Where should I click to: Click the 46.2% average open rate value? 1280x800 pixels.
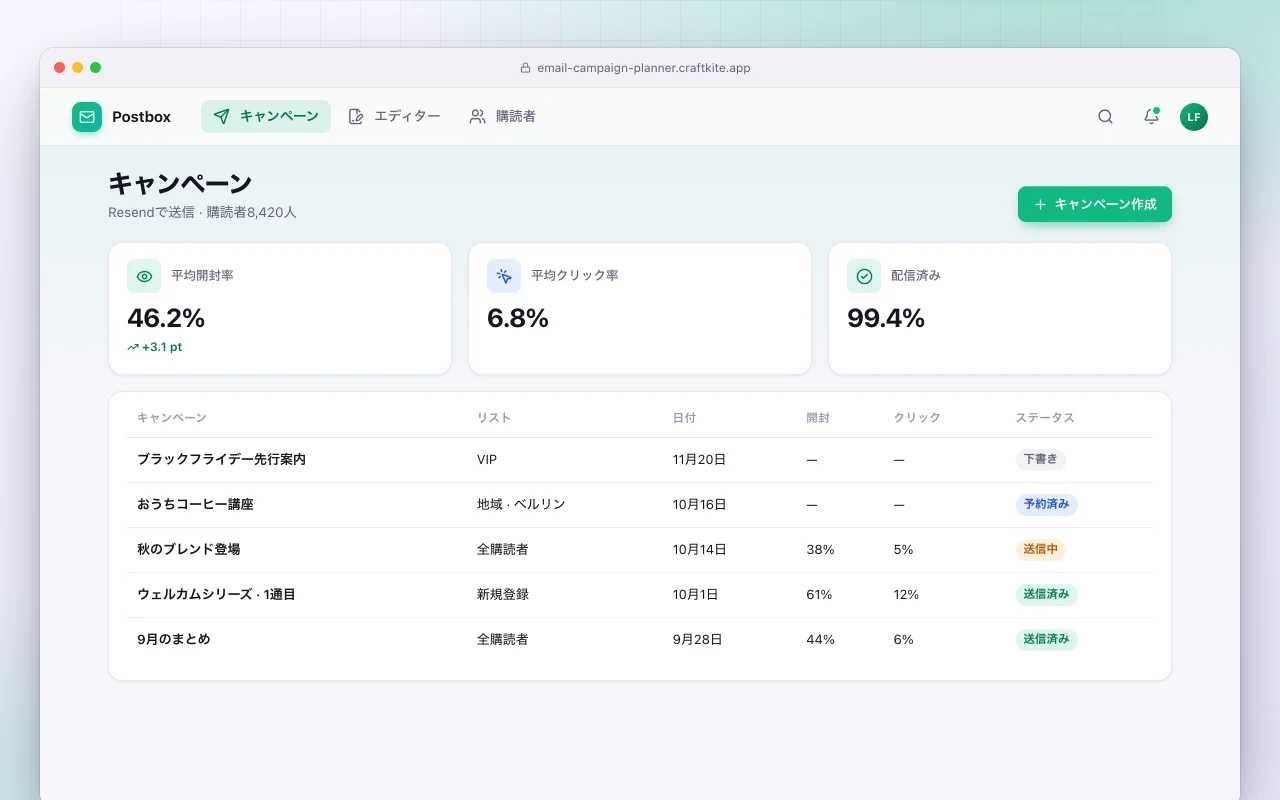(x=166, y=318)
